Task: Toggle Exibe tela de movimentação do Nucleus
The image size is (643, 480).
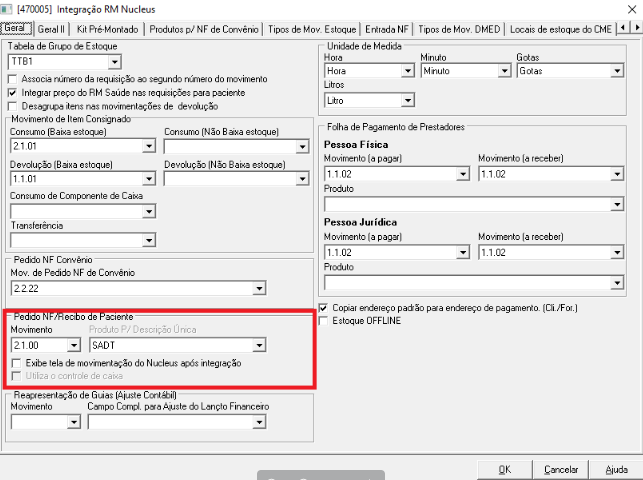Action: (x=16, y=363)
